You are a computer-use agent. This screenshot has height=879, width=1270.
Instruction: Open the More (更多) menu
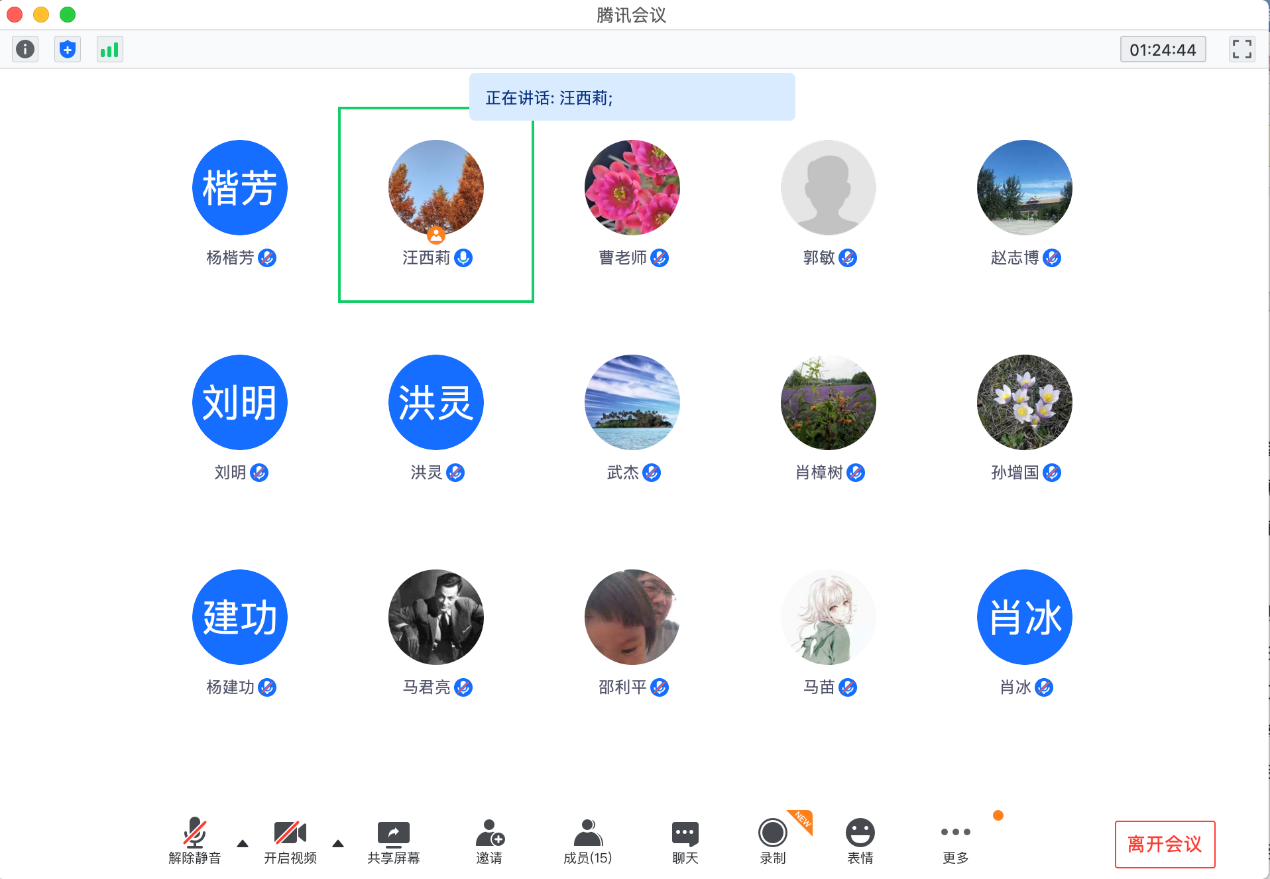coord(955,841)
